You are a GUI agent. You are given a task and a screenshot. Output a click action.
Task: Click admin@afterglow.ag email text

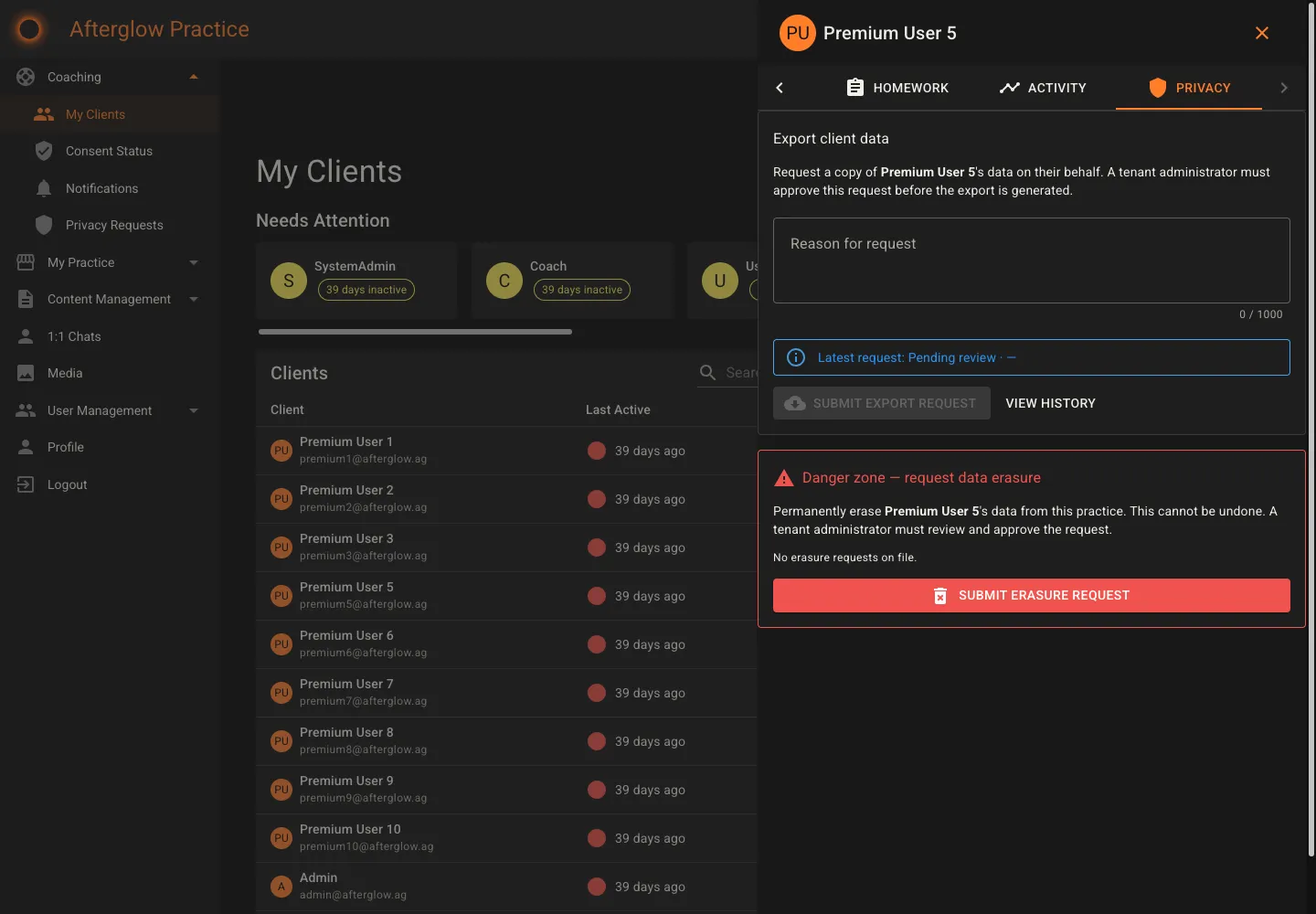coord(353,895)
